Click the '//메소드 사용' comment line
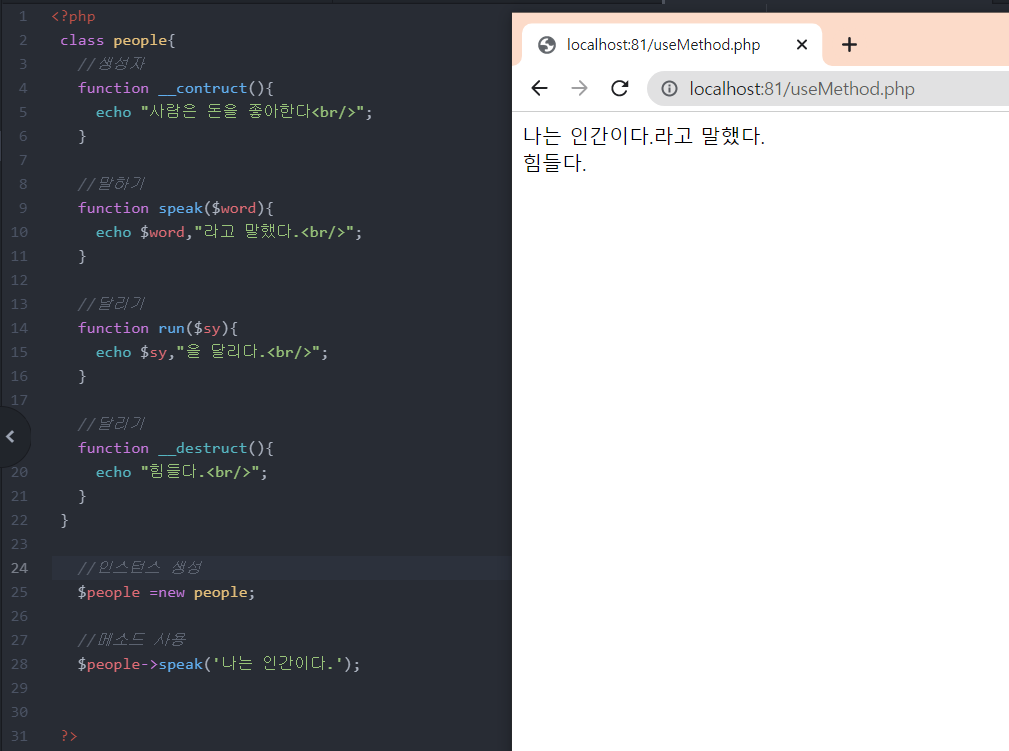The image size is (1009, 751). click(131, 640)
